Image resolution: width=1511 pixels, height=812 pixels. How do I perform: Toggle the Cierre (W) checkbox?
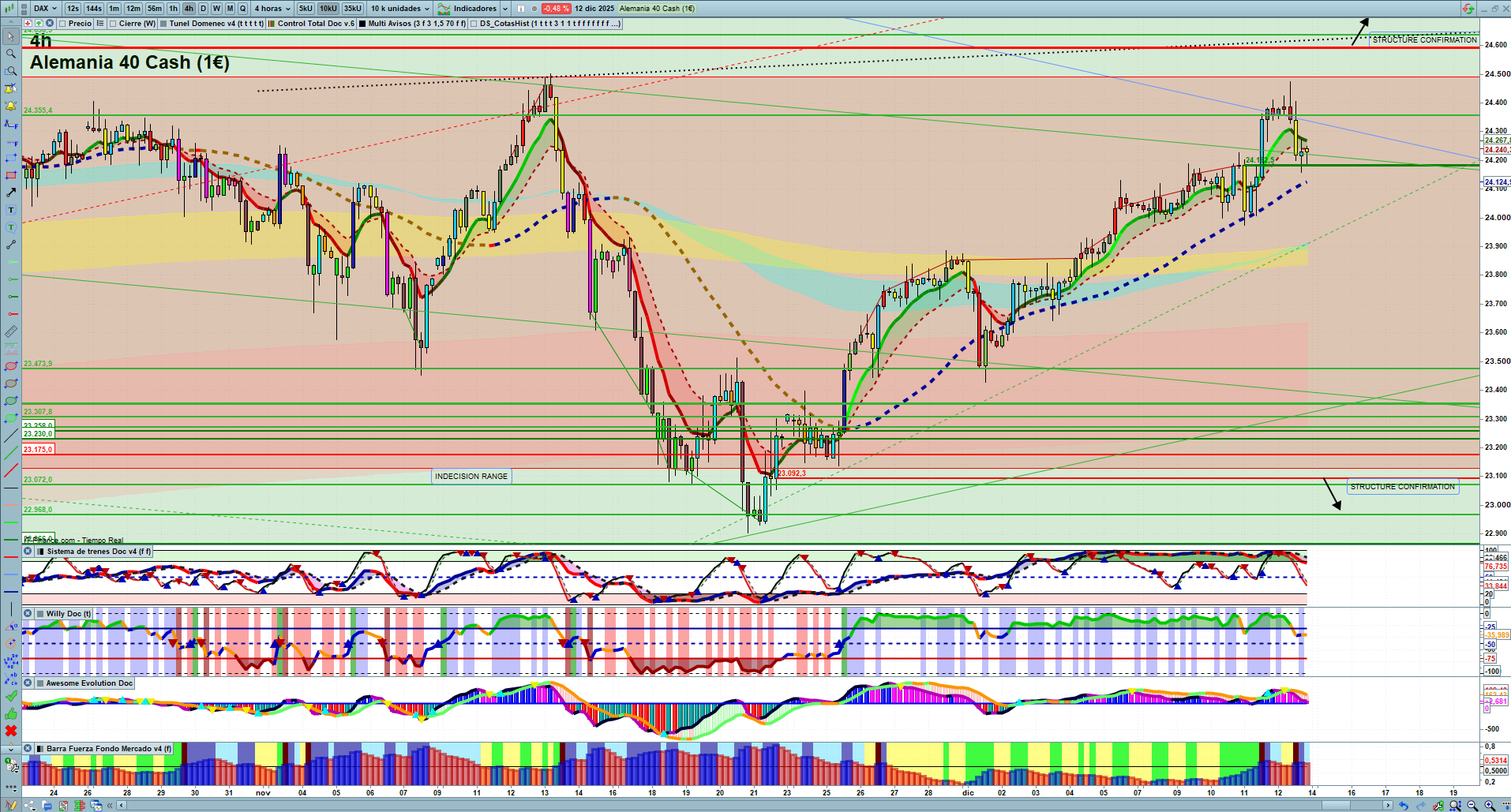tap(113, 24)
